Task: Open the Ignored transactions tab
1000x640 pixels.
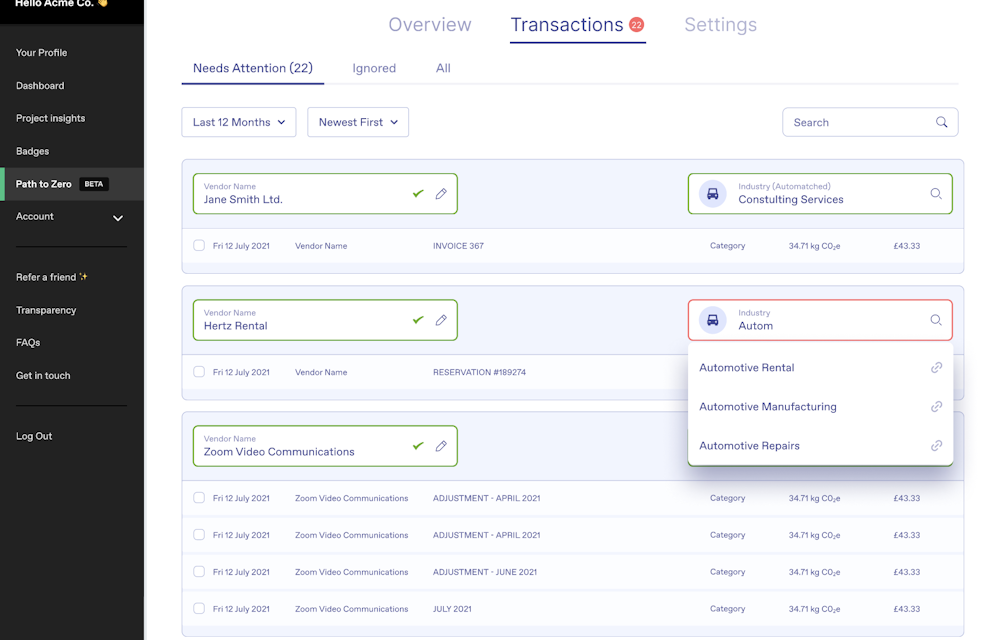Action: point(374,68)
